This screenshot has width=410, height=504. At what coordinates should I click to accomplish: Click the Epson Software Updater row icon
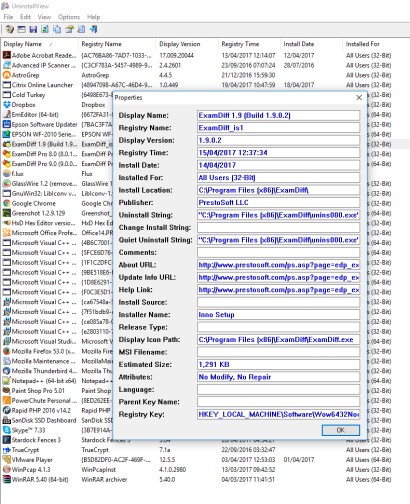point(6,124)
